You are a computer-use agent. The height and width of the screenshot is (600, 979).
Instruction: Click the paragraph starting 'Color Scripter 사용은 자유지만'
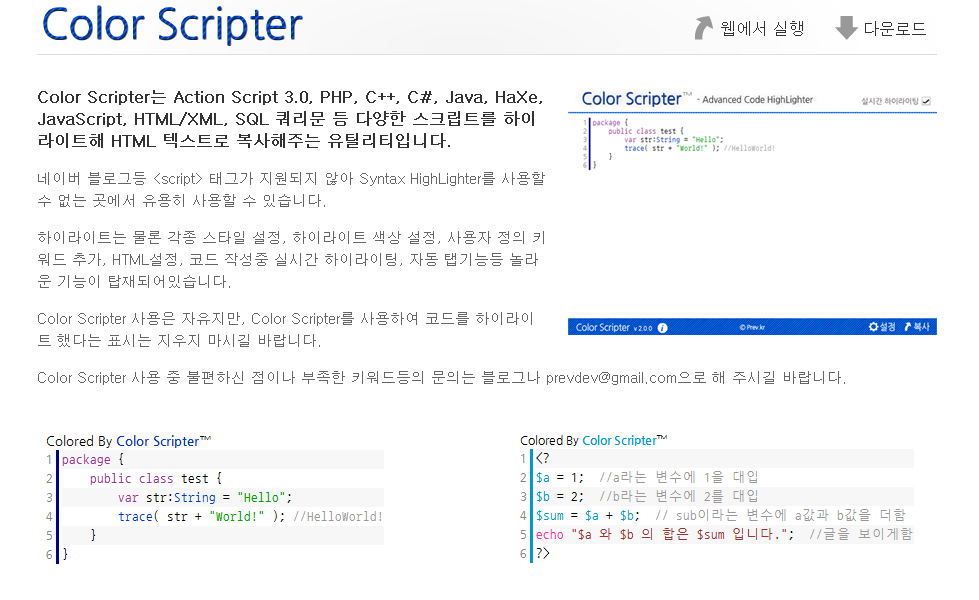(287, 329)
